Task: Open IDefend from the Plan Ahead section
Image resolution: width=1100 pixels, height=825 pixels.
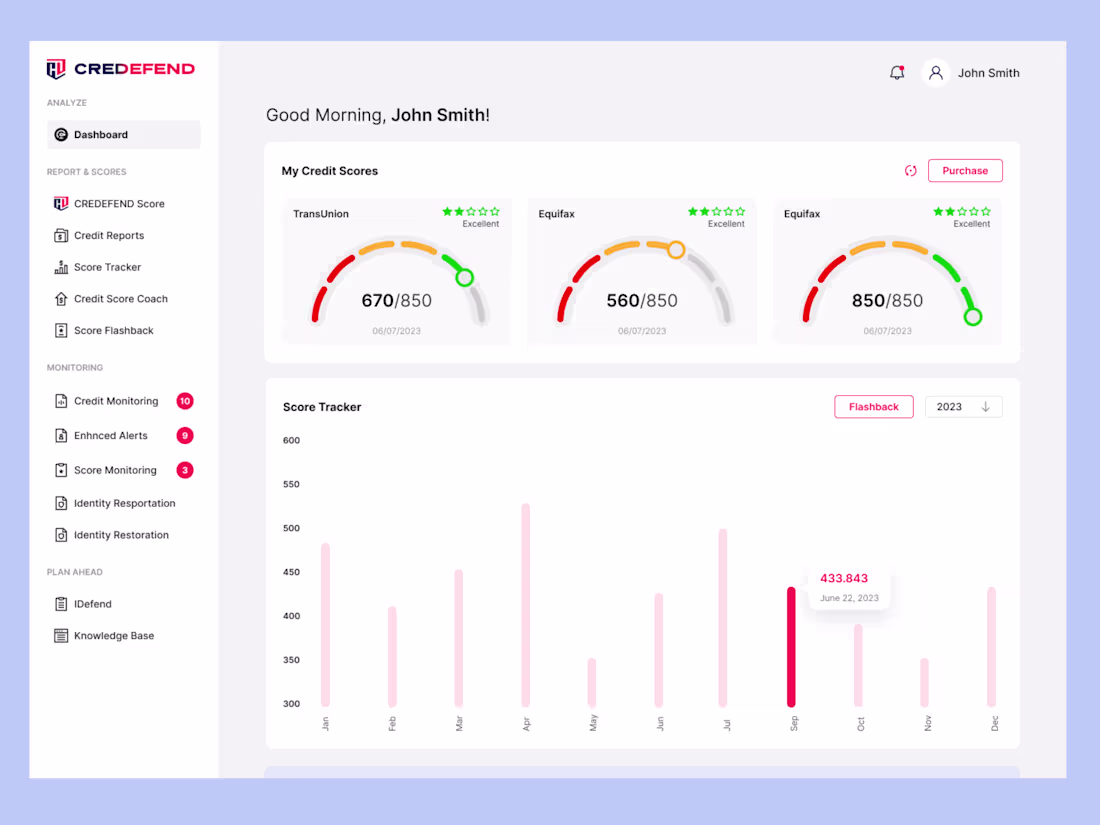Action: point(91,603)
